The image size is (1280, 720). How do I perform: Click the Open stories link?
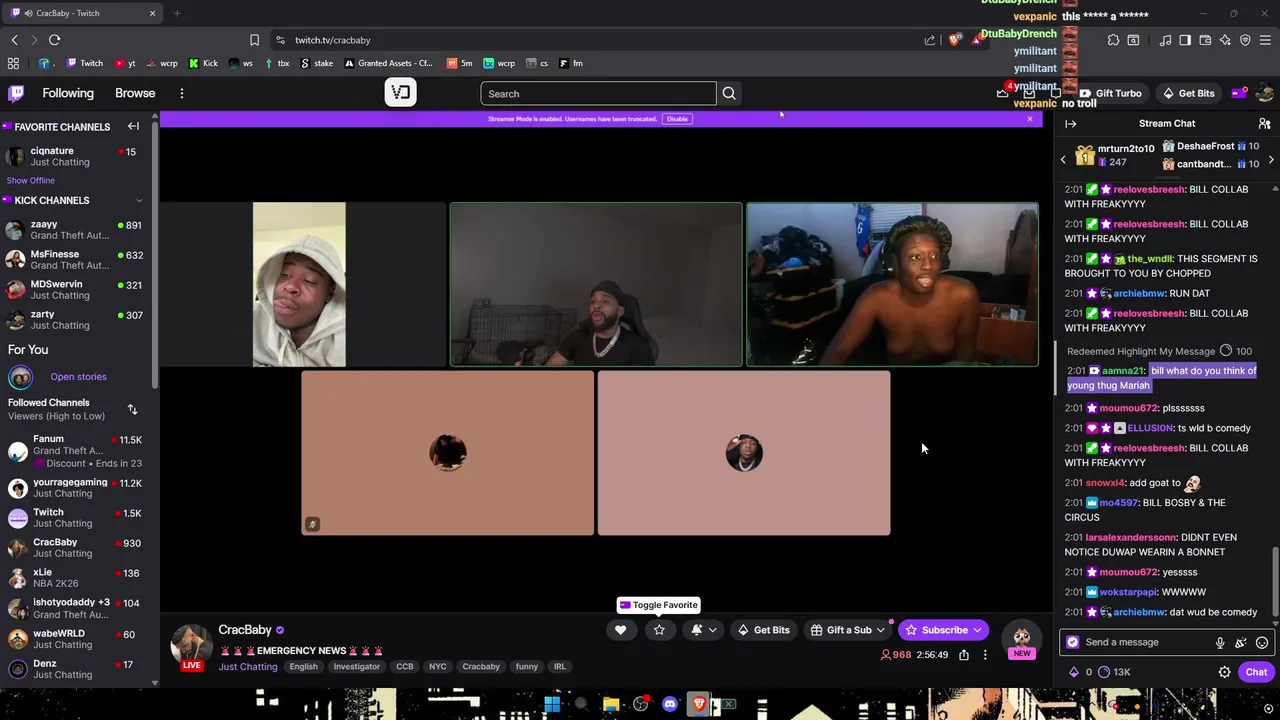pos(78,377)
